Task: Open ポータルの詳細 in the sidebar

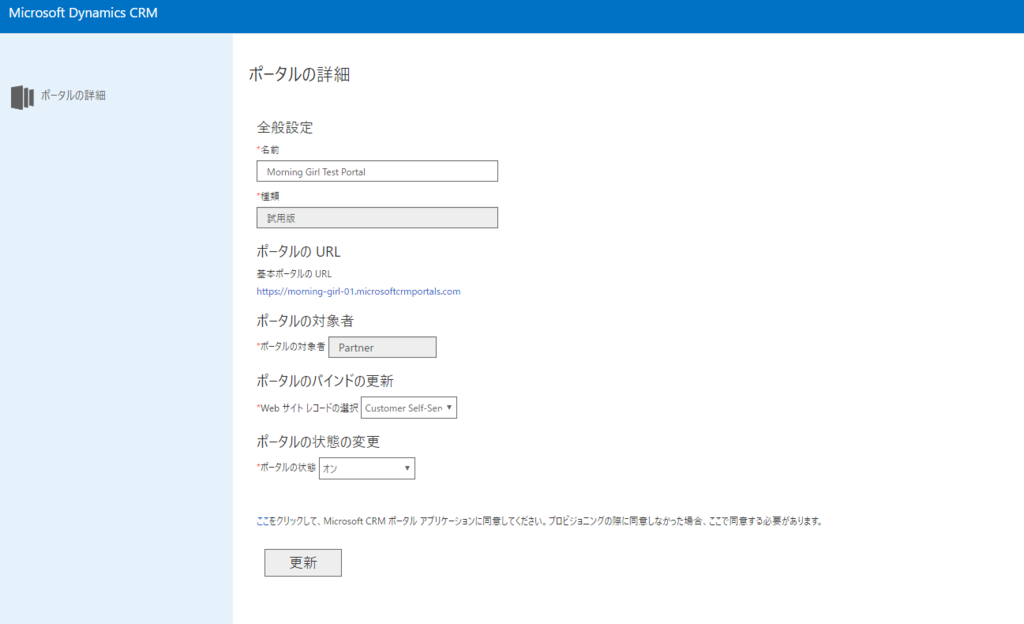Action: click(73, 95)
